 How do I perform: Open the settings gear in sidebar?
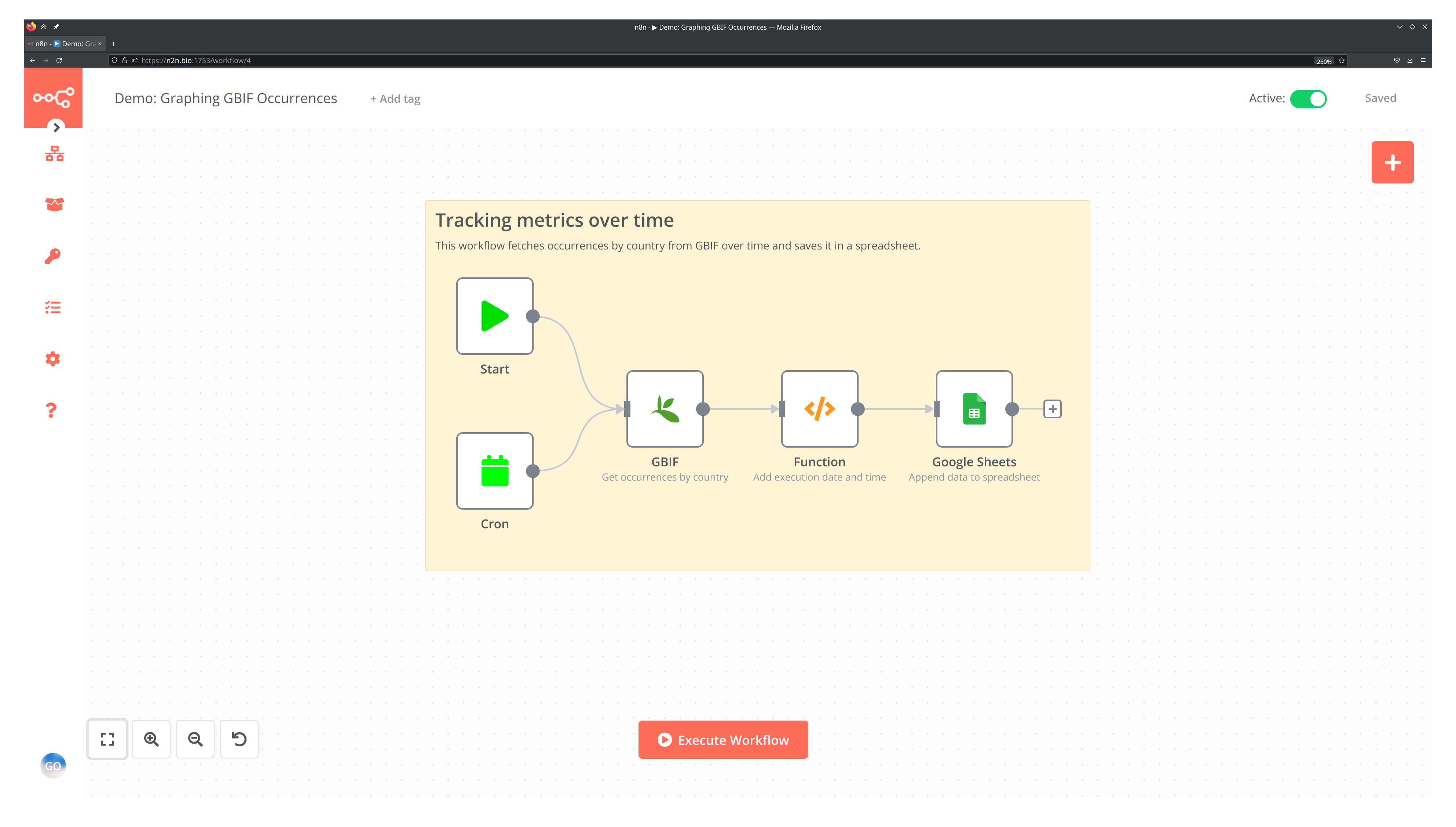point(53,359)
